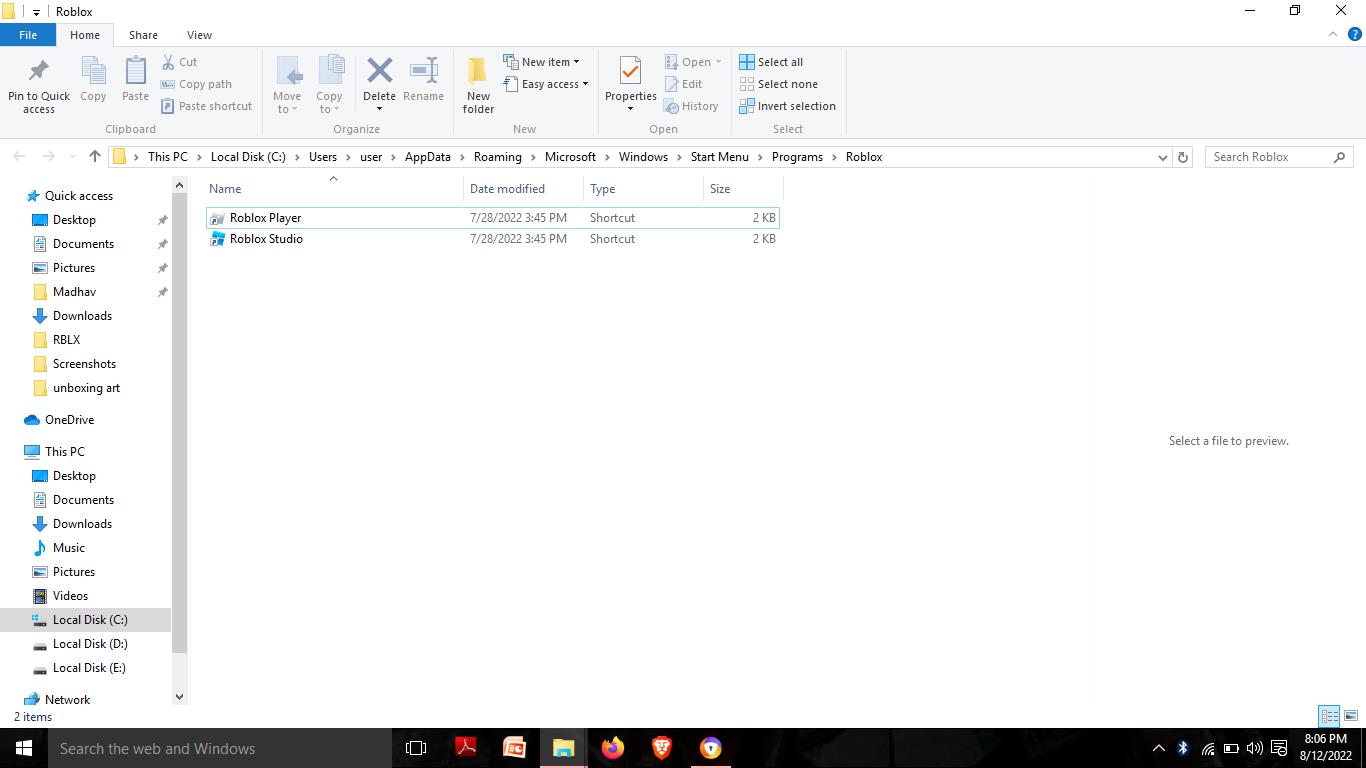Viewport: 1366px width, 768px height.
Task: Select the Roblox Player shortcut
Action: click(492, 217)
